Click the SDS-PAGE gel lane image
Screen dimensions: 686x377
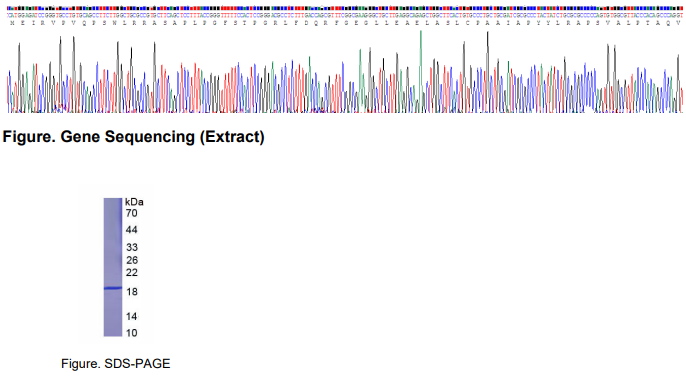pyautogui.click(x=113, y=267)
